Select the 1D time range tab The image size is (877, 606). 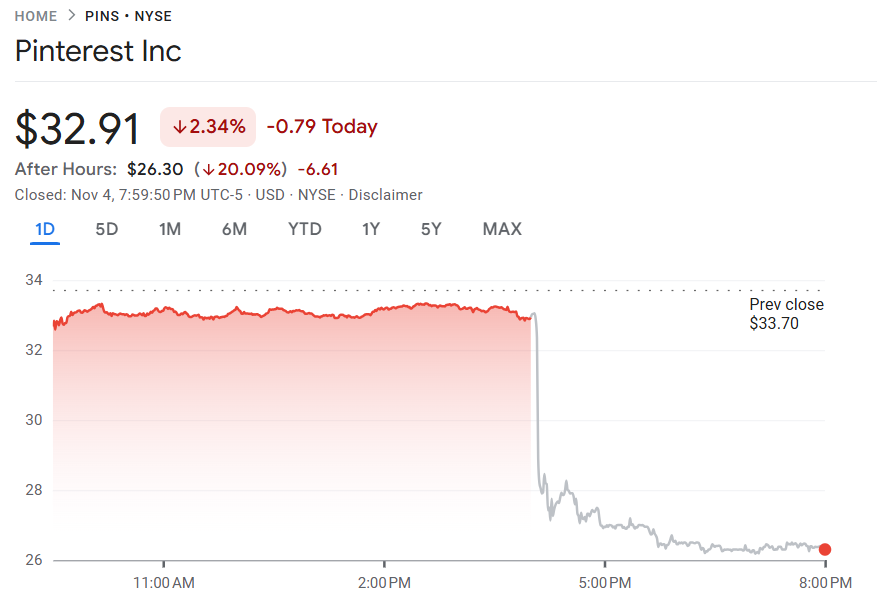45,229
